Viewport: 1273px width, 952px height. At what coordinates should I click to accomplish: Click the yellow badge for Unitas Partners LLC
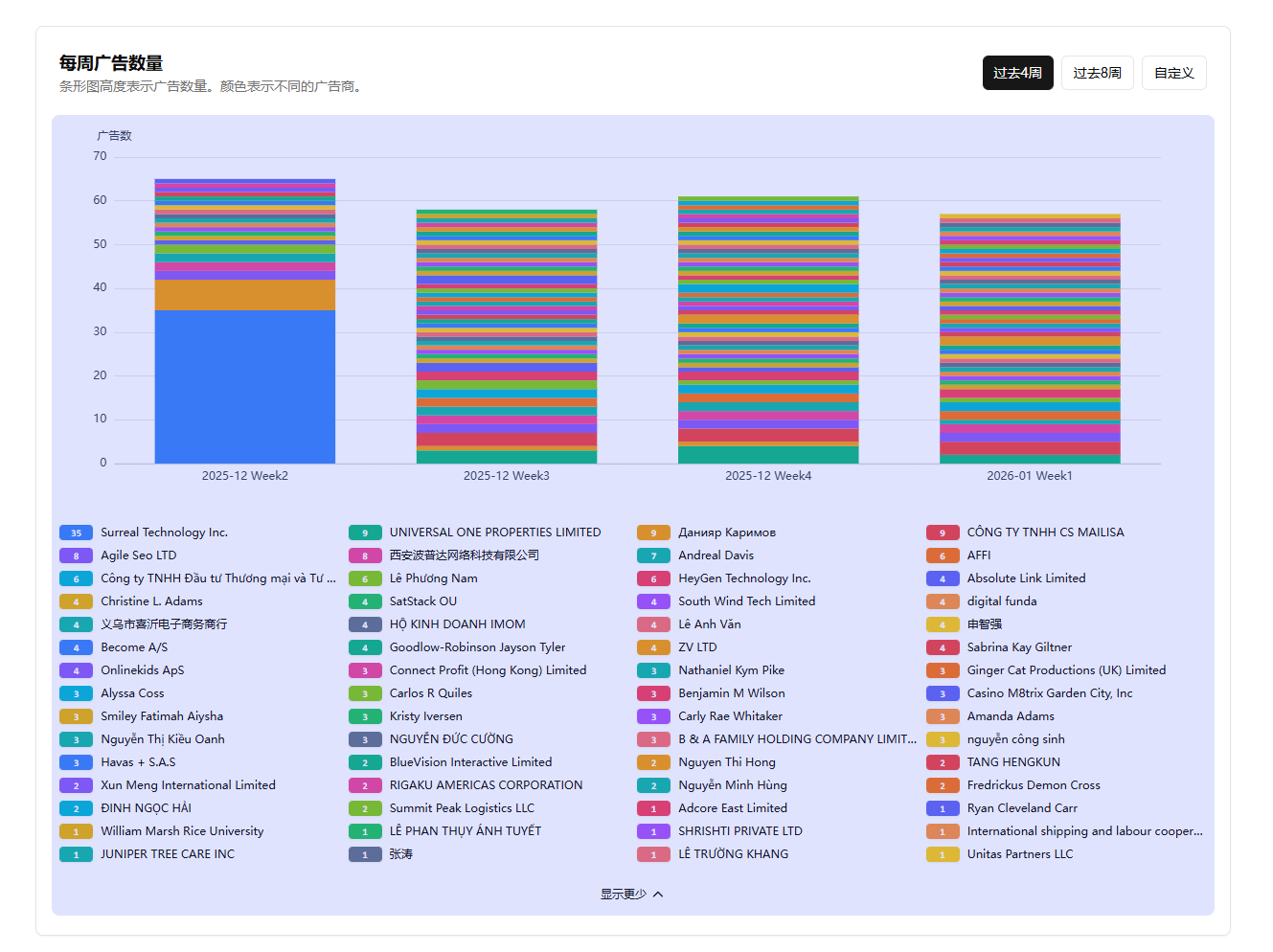943,854
